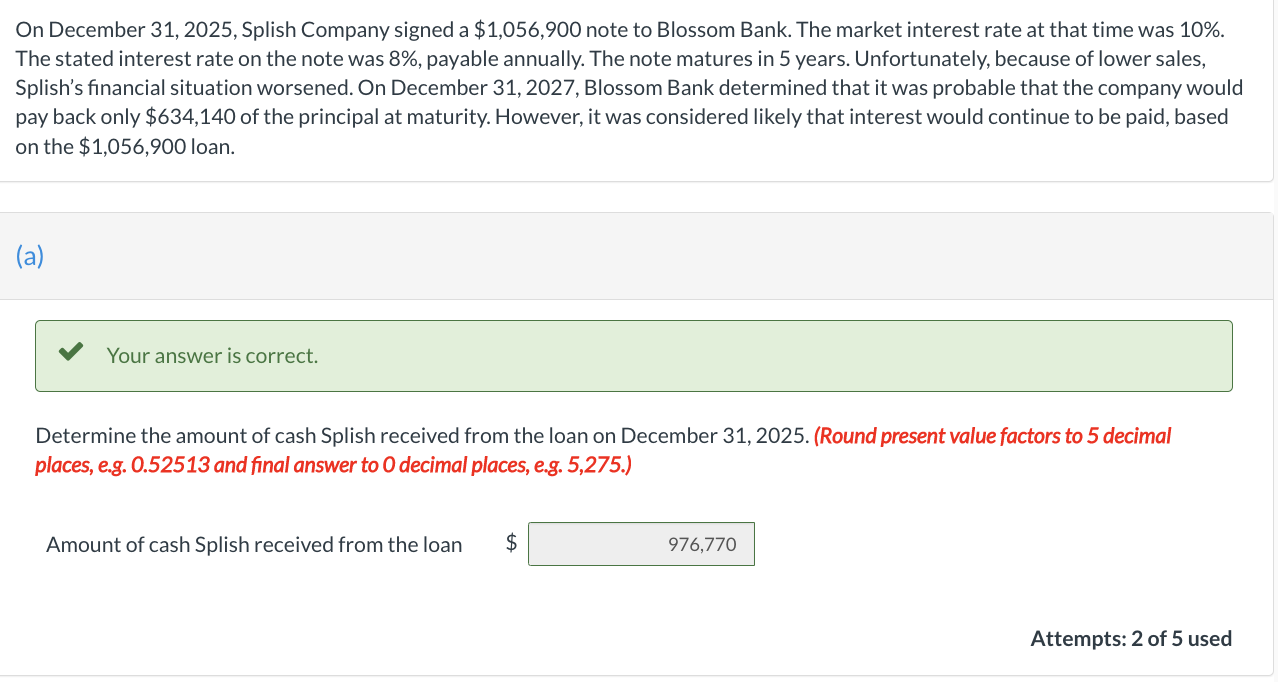
Task: Expand the part (a) section label
Action: 30,257
